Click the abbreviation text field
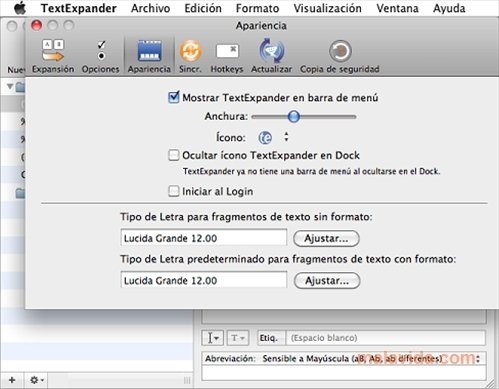Viewport: 499px width, 389px height. tap(344, 373)
